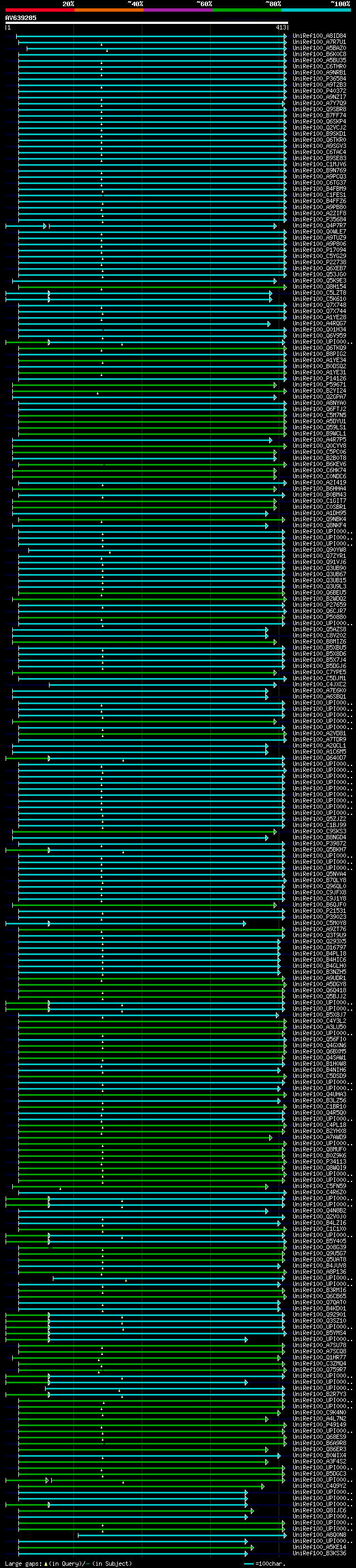Click UniRef100_A2I419 entry
The width and height of the screenshot is (356, 1568).
coord(319,483)
